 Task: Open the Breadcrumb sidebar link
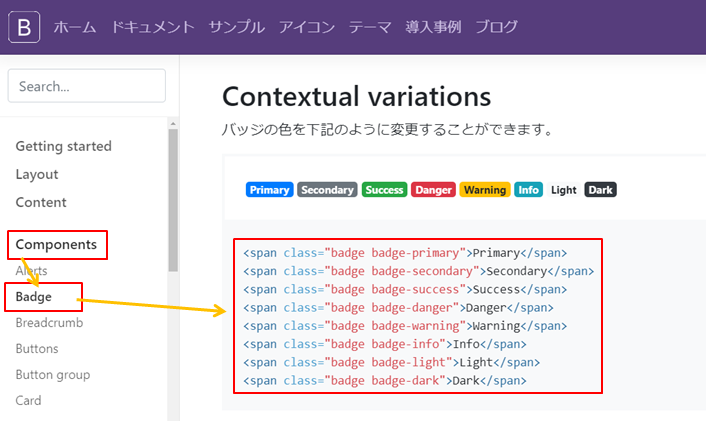(49, 323)
